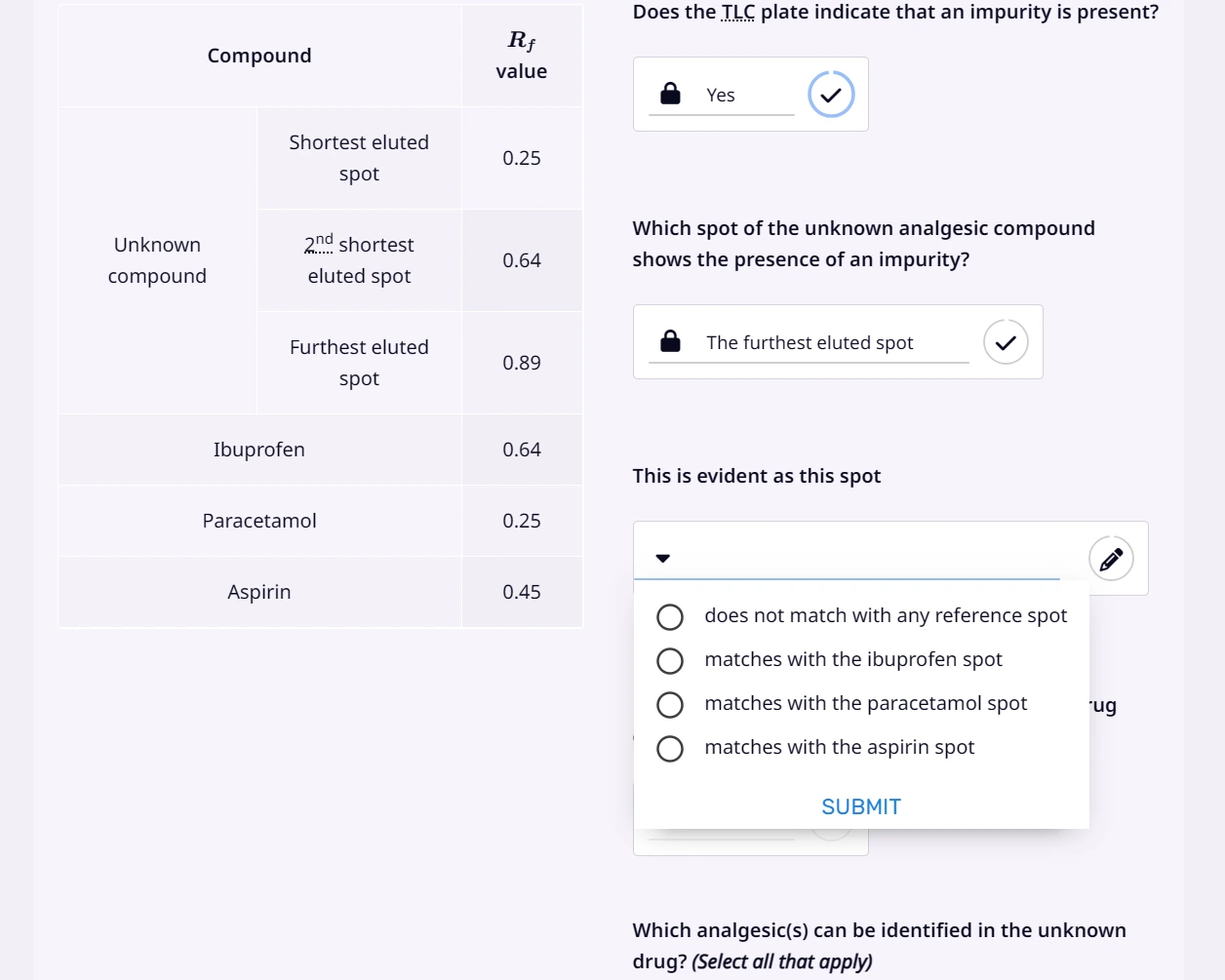Open the locked Yes answer dropdown
Image resolution: width=1225 pixels, height=980 pixels.
click(x=722, y=96)
